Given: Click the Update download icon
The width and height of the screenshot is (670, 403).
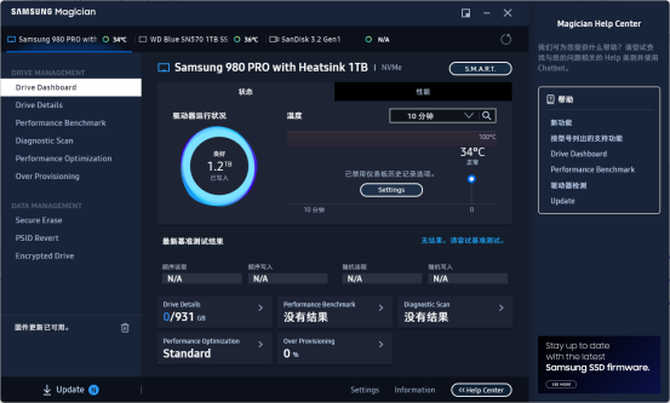Looking at the screenshot, I should tap(47, 390).
